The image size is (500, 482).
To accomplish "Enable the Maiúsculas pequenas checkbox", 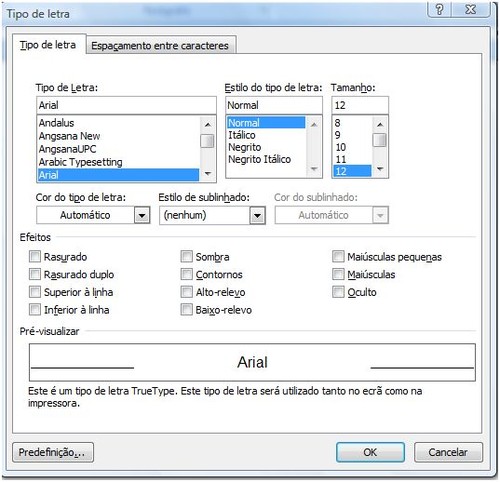I will pyautogui.click(x=338, y=257).
